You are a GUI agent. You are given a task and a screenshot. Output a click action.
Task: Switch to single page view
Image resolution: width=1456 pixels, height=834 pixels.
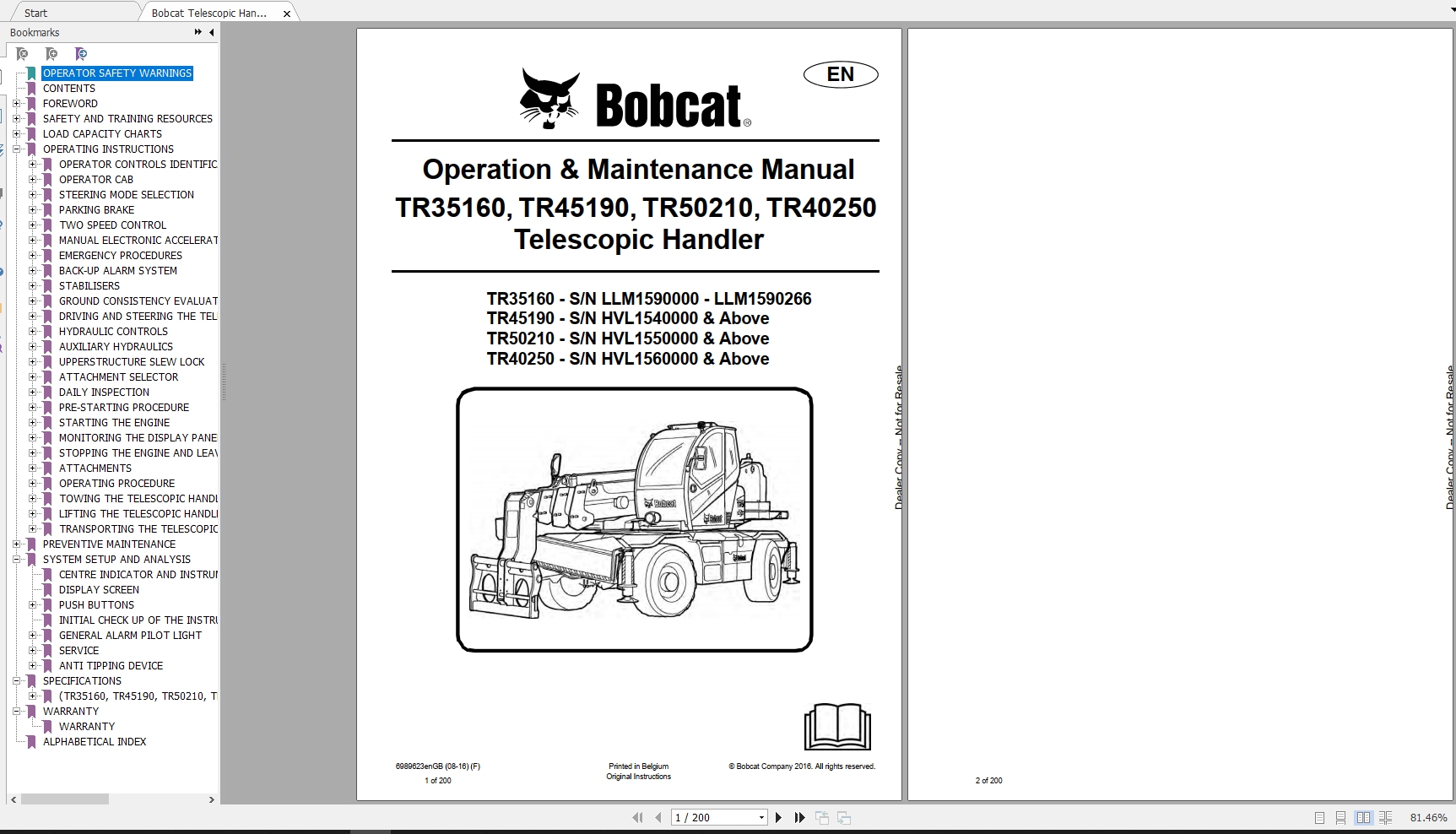pyautogui.click(x=1319, y=817)
